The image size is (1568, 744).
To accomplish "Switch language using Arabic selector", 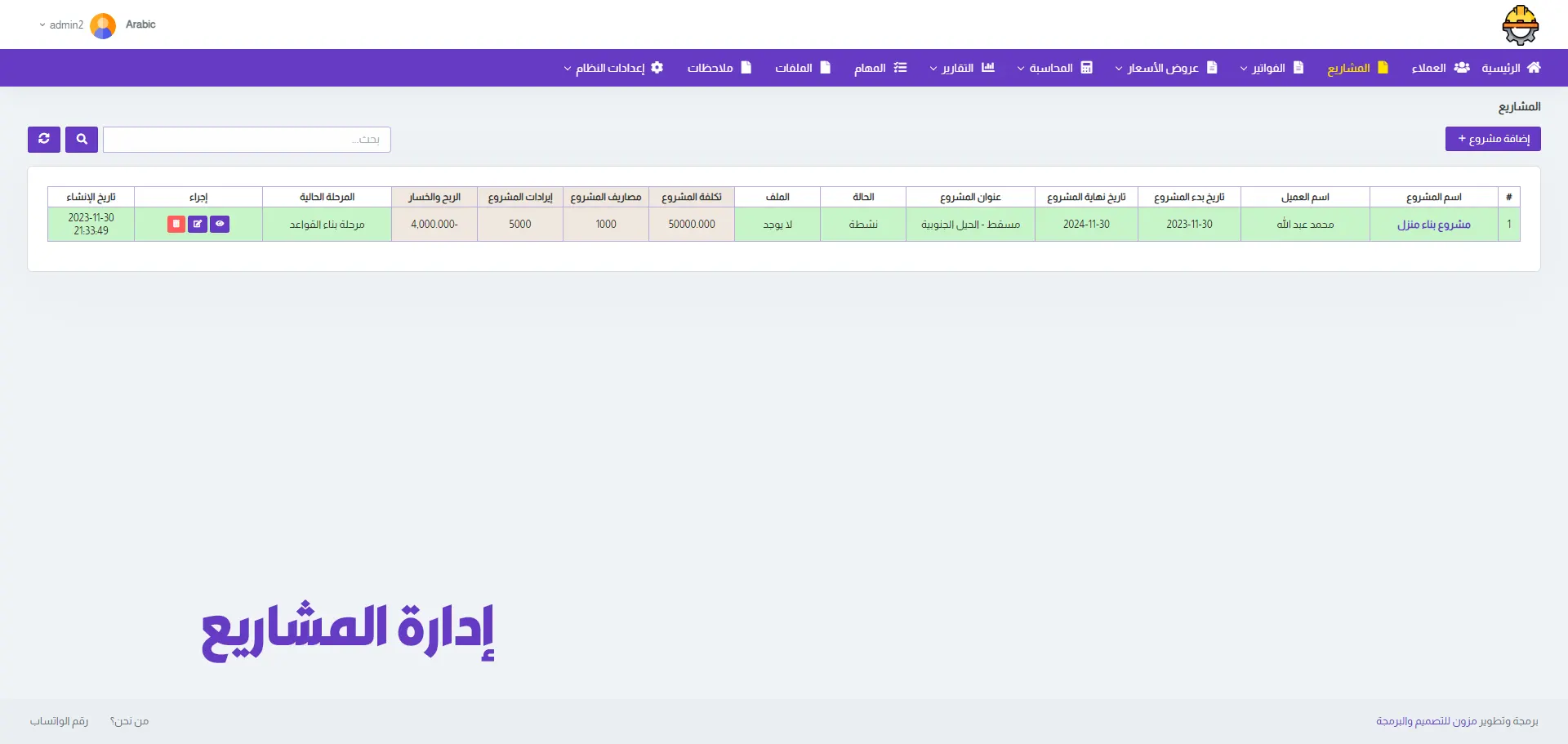I will pos(140,25).
